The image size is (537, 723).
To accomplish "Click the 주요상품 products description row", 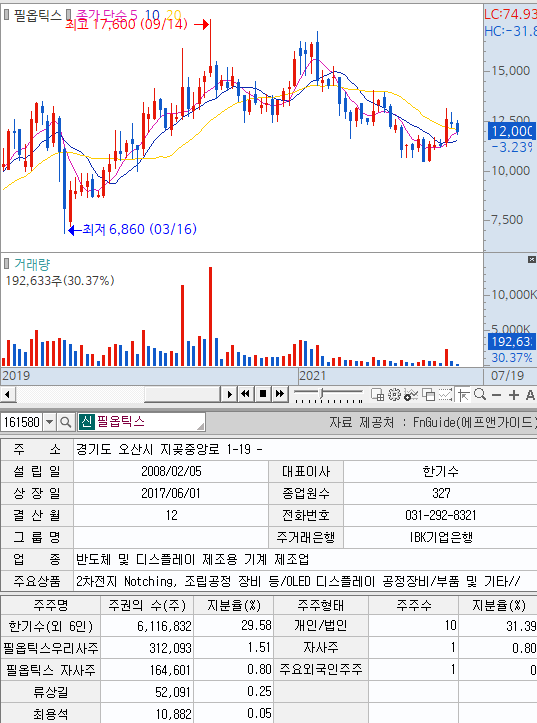I will 269,581.
